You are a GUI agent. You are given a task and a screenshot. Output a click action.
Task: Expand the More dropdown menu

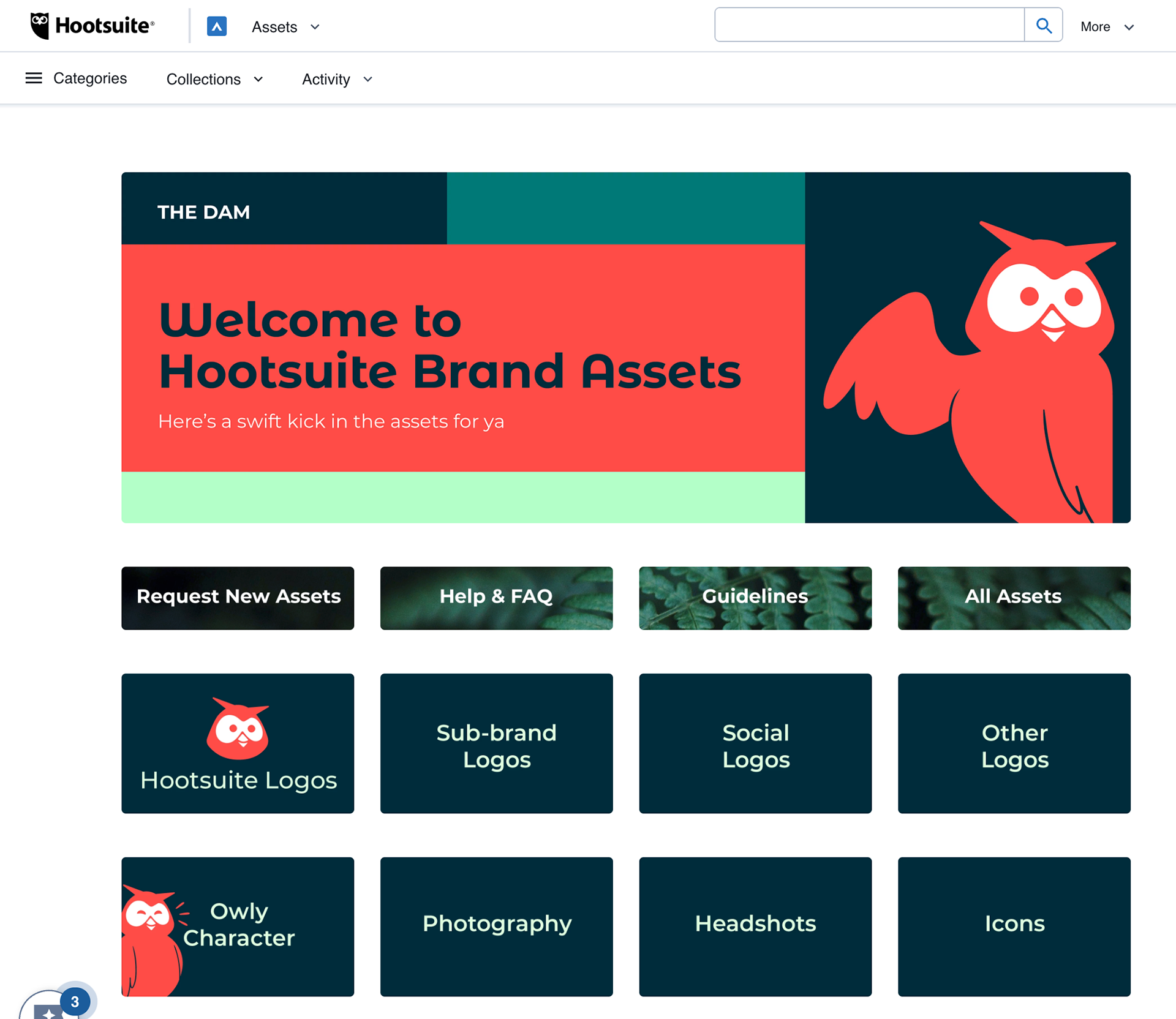pos(1107,27)
